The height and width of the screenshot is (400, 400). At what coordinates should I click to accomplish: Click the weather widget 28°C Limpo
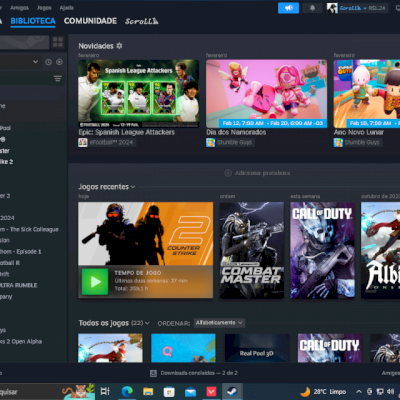coord(323,392)
